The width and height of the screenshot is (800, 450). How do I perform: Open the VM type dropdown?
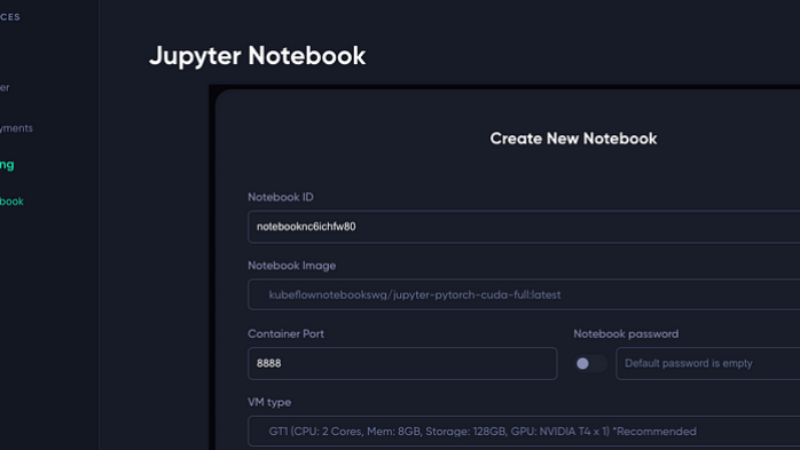(x=524, y=431)
